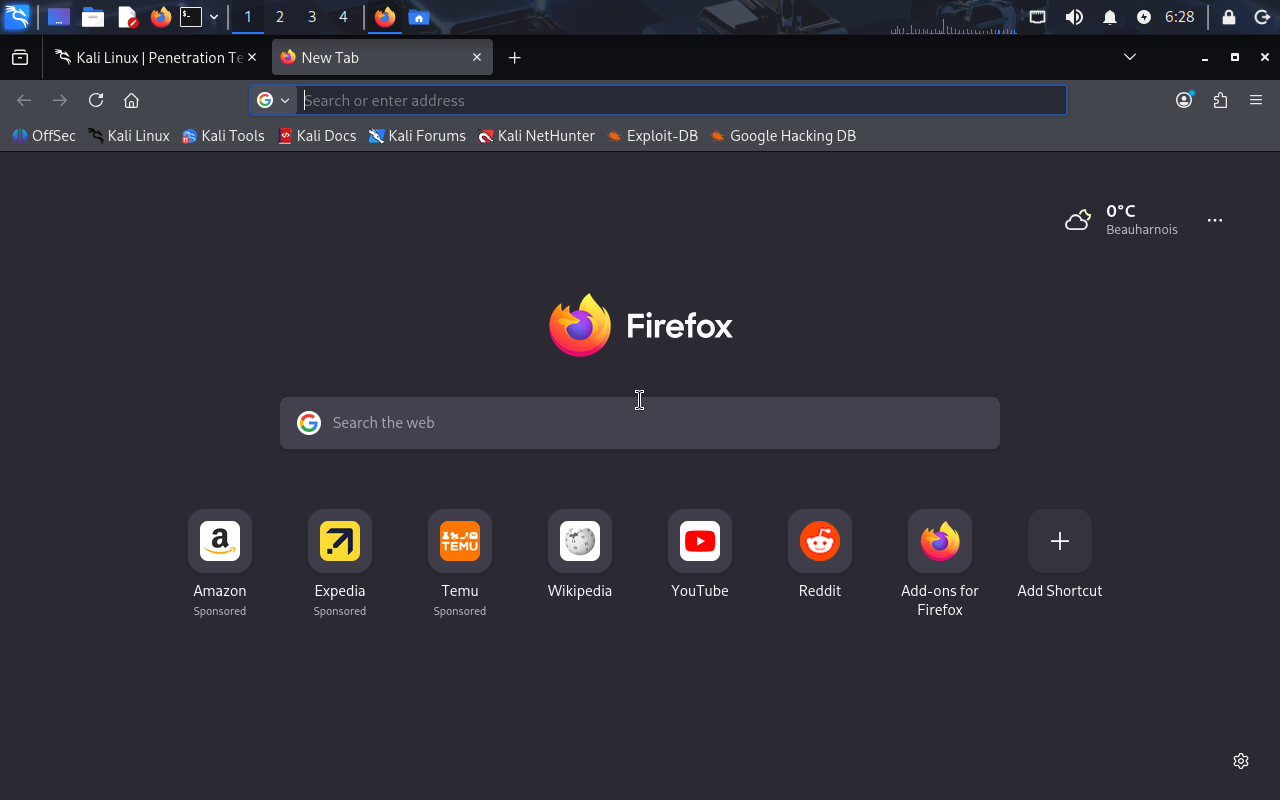The image size is (1280, 800).
Task: Click the volume speaker icon in panel
Action: tap(1074, 17)
